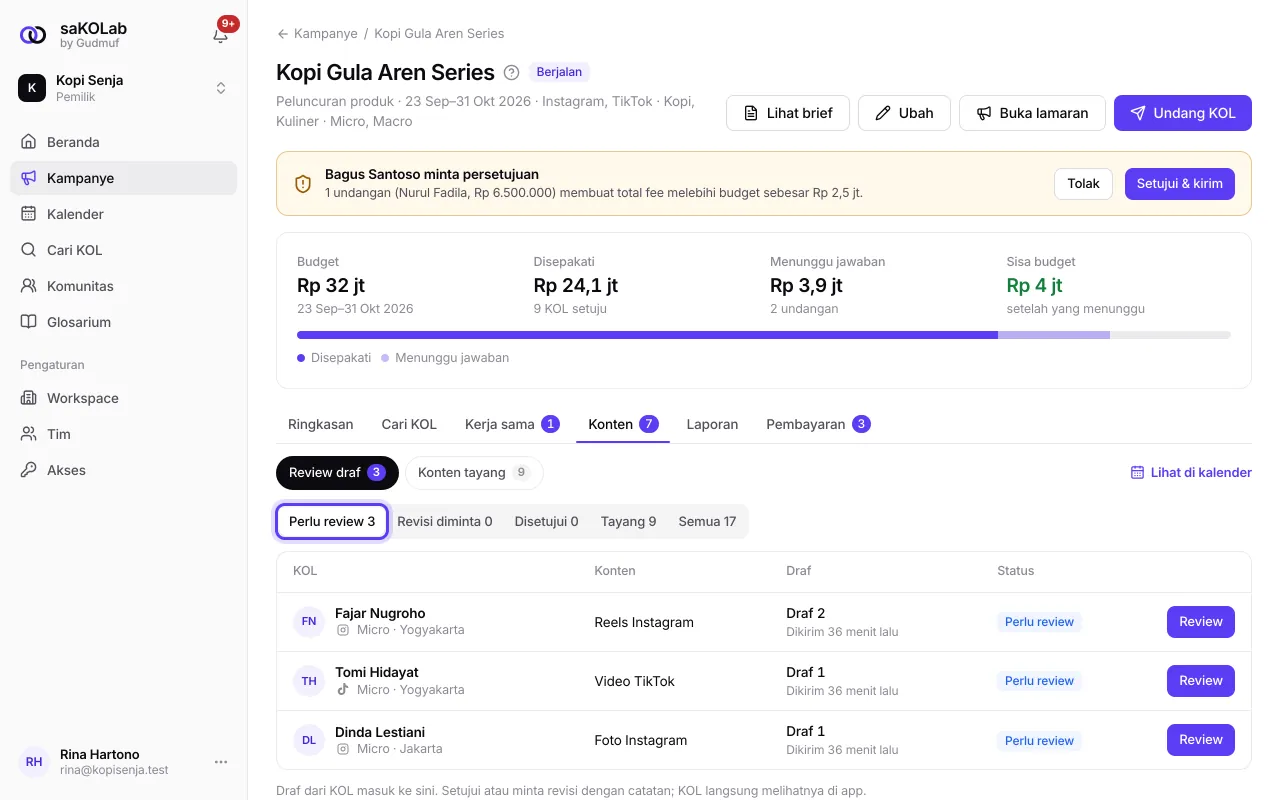Click the Buka lamaran button
Image resolution: width=1280 pixels, height=800 pixels.
tap(1032, 113)
